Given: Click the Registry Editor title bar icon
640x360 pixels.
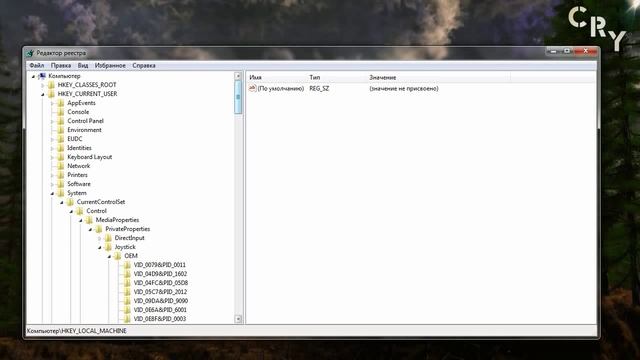Looking at the screenshot, I should [30, 53].
